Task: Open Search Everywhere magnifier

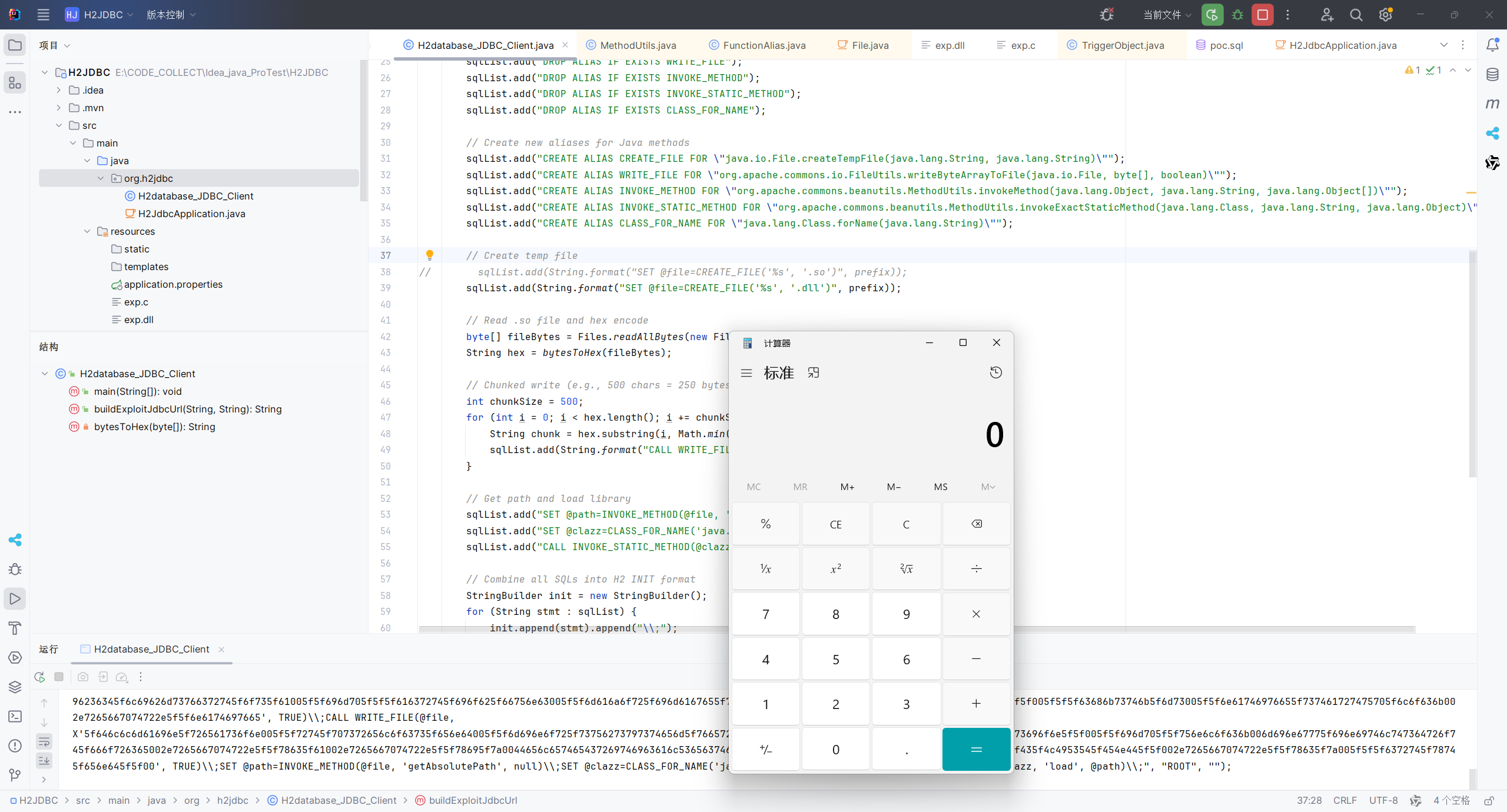Action: 1356,15
